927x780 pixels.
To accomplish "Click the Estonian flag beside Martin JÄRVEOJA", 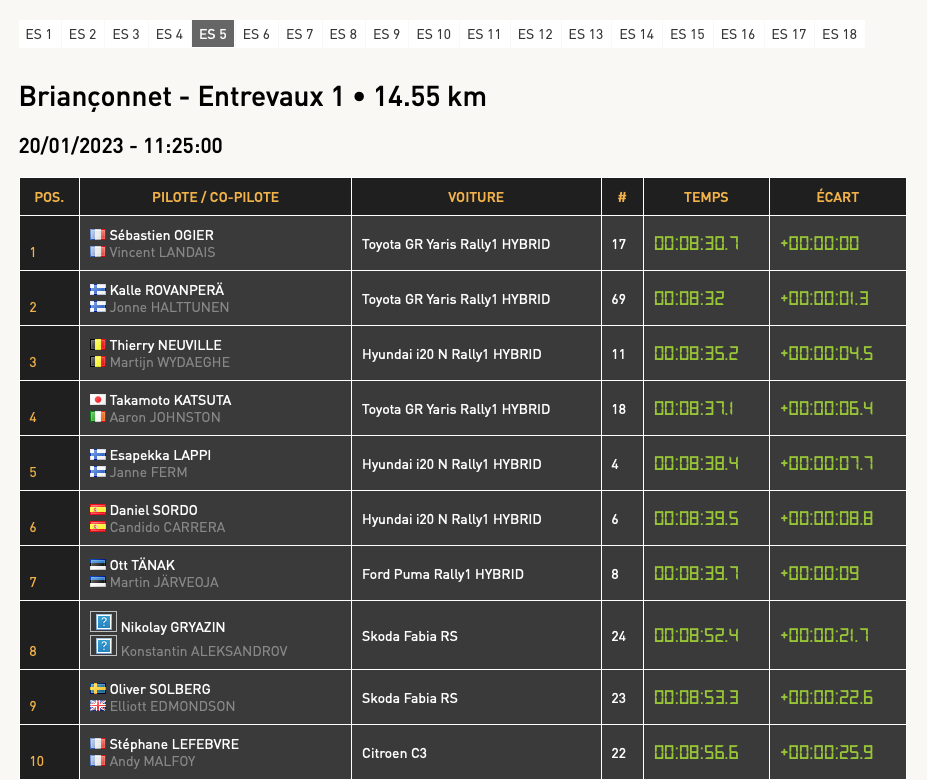I will point(98,582).
